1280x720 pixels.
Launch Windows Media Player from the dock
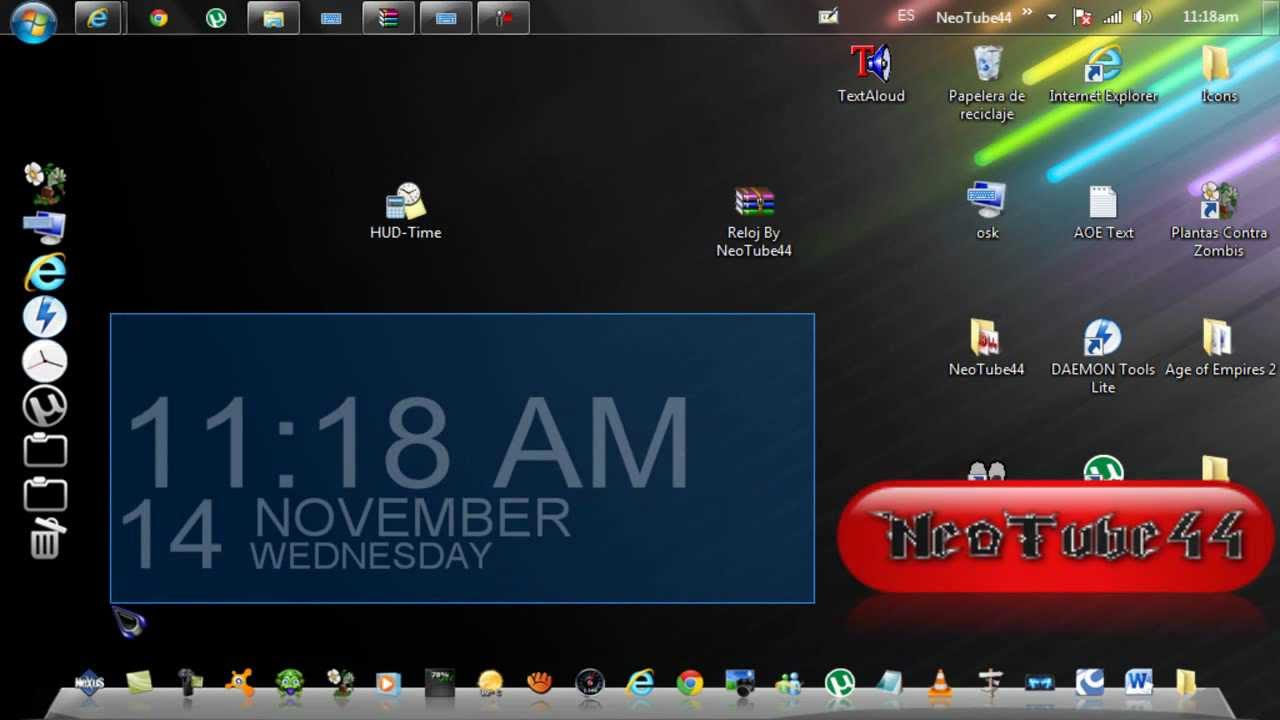(x=388, y=683)
